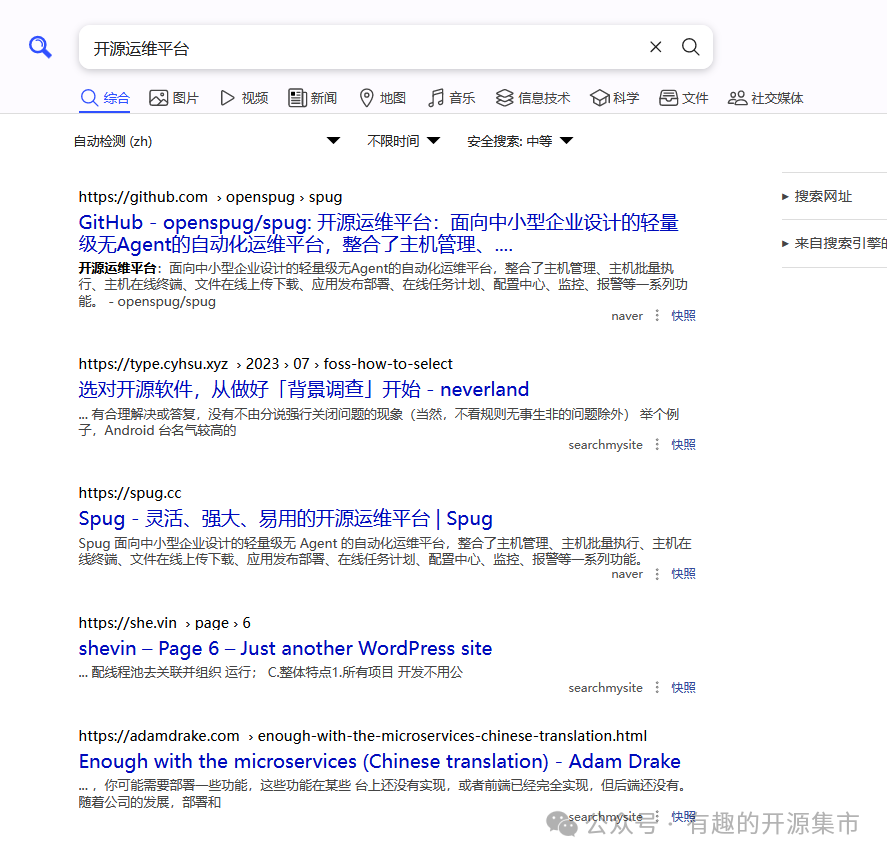
Task: Open more options dots for GitHub result
Action: click(x=657, y=315)
